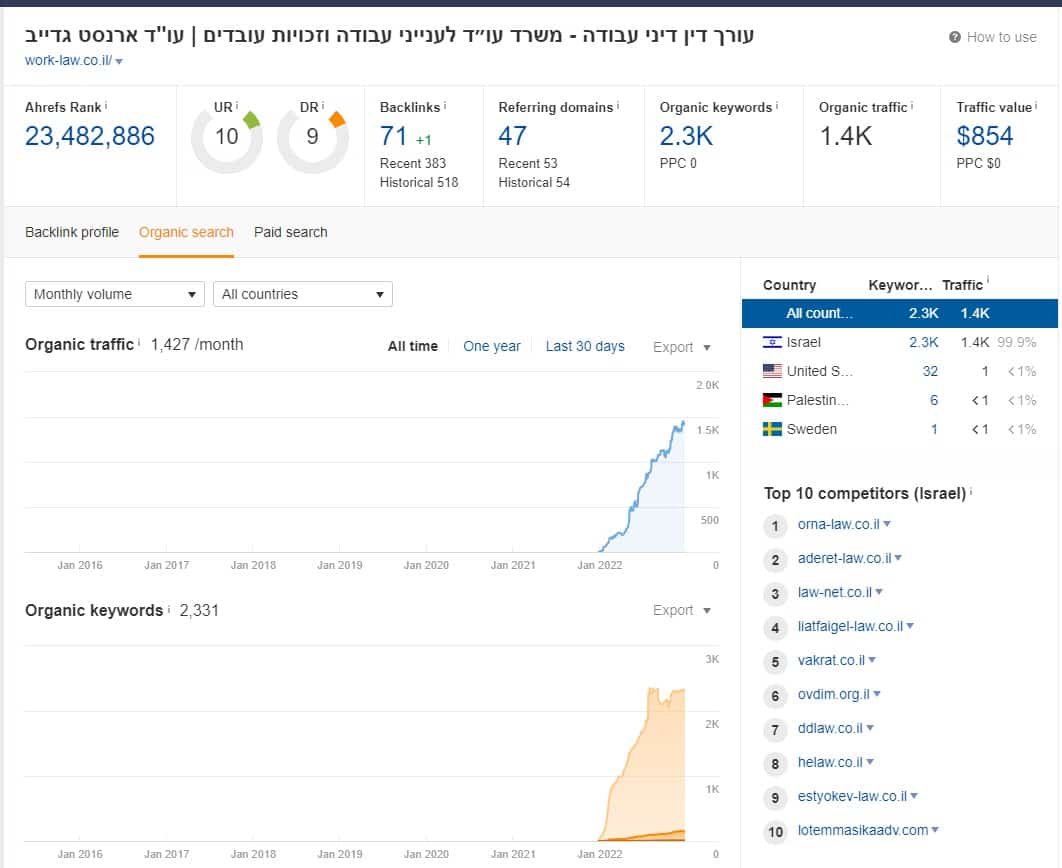The height and width of the screenshot is (868, 1062).
Task: Switch to Paid search tab
Action: [x=291, y=232]
